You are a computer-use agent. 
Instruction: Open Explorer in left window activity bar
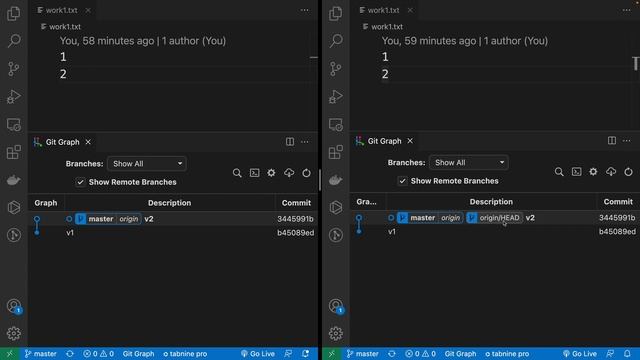(14, 13)
